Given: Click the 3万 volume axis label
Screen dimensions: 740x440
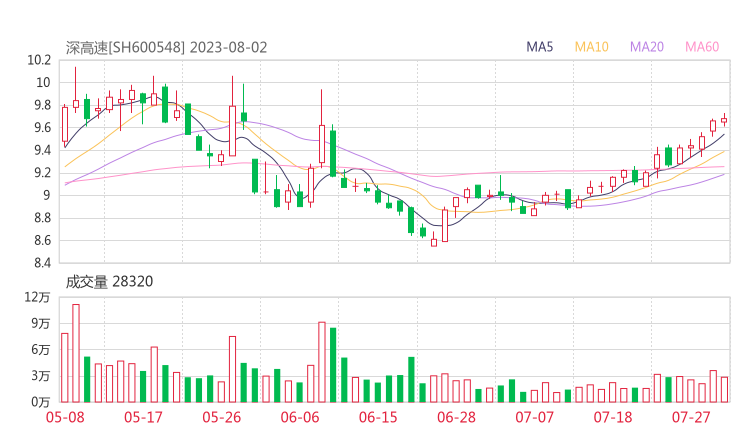Looking at the screenshot, I should 41,376.
